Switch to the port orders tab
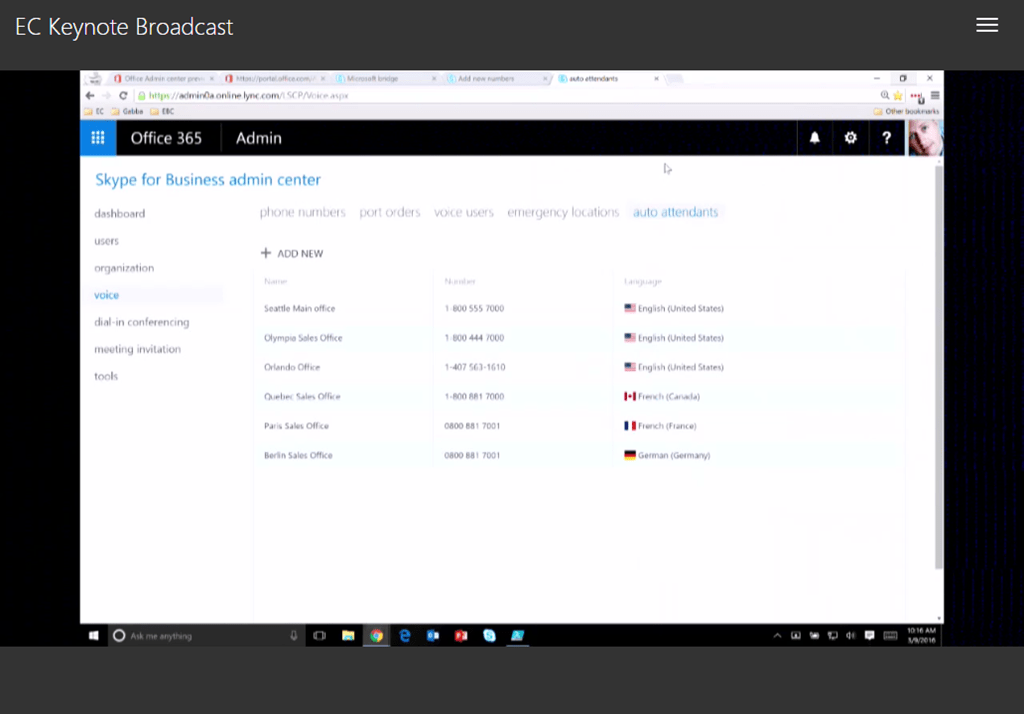This screenshot has height=714, width=1024. pos(389,212)
